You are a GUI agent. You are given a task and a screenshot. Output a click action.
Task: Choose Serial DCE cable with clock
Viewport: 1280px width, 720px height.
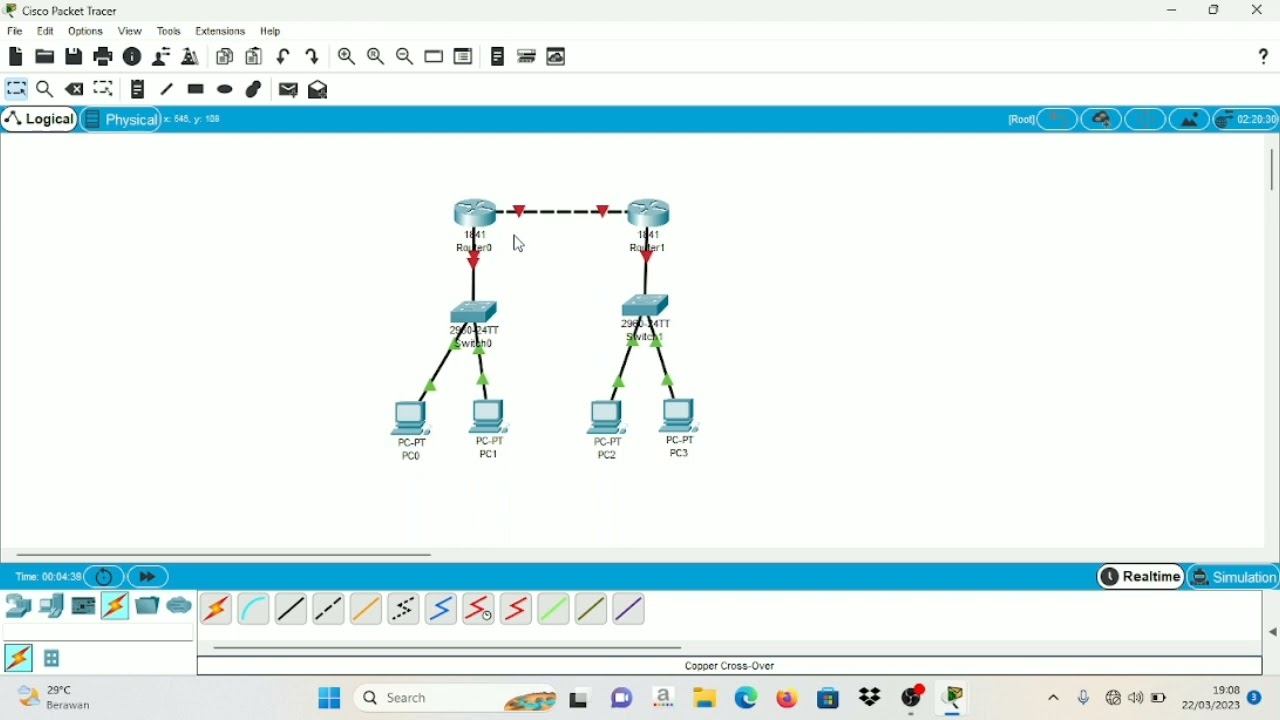[479, 609]
